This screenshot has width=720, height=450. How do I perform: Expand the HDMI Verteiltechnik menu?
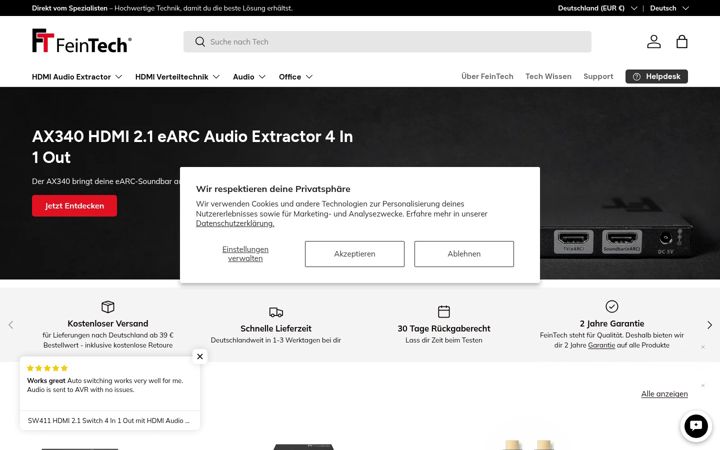point(177,77)
